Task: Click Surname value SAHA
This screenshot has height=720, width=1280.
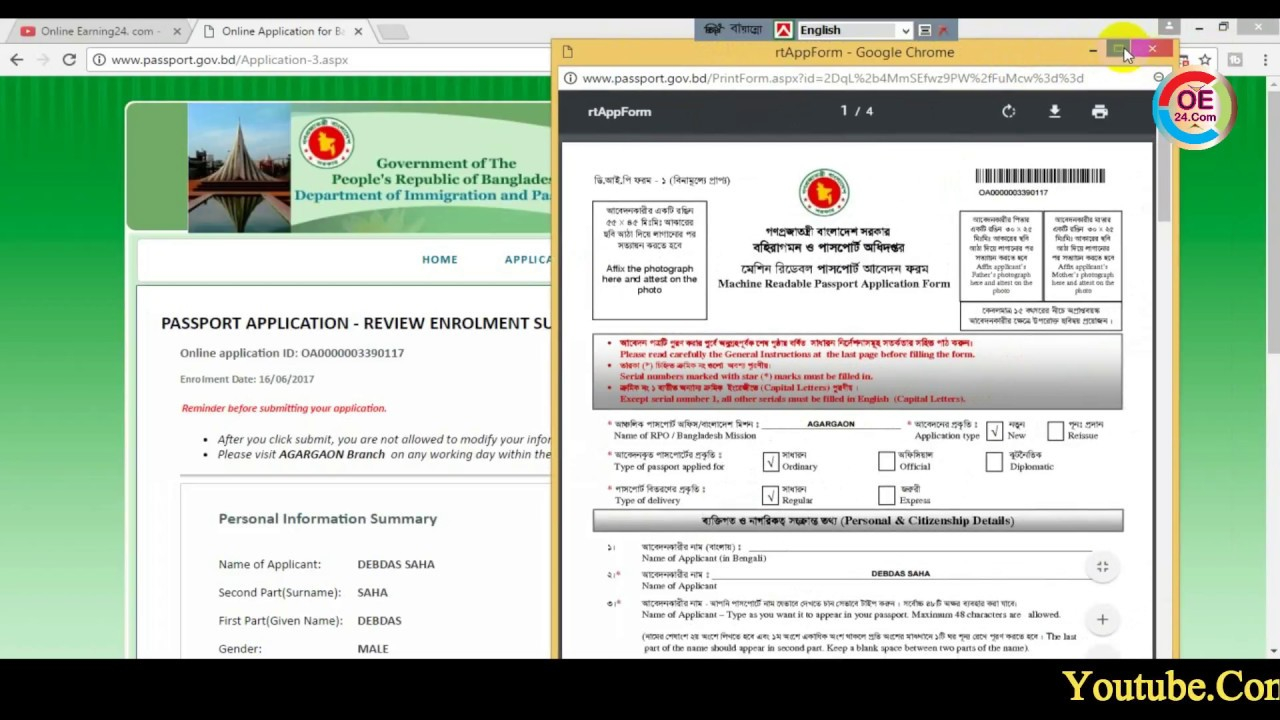Action: pyautogui.click(x=373, y=593)
